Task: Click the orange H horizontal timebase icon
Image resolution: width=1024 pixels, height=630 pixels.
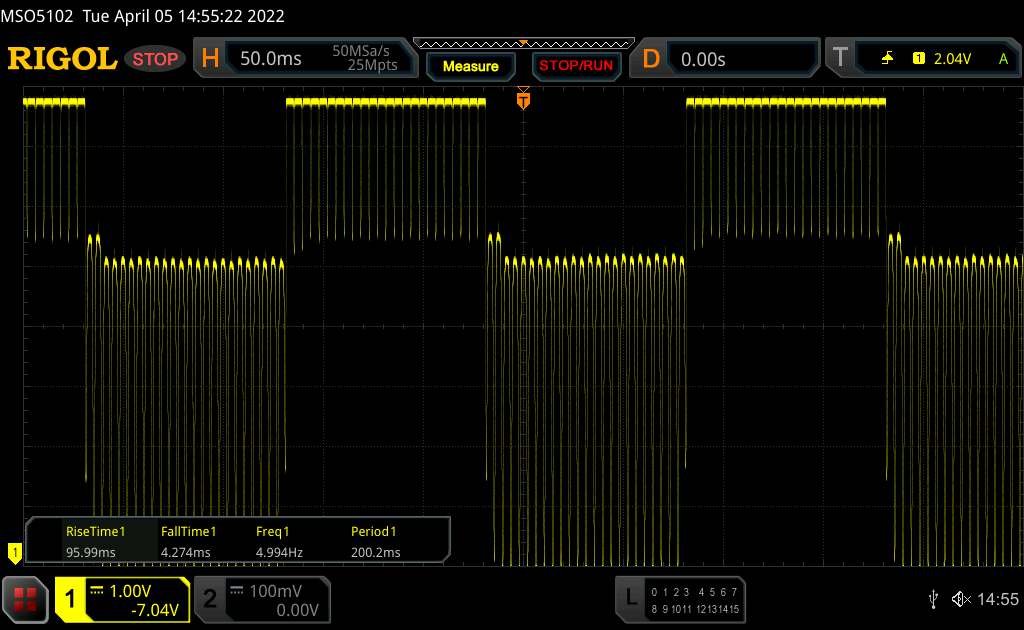Action: (x=210, y=59)
